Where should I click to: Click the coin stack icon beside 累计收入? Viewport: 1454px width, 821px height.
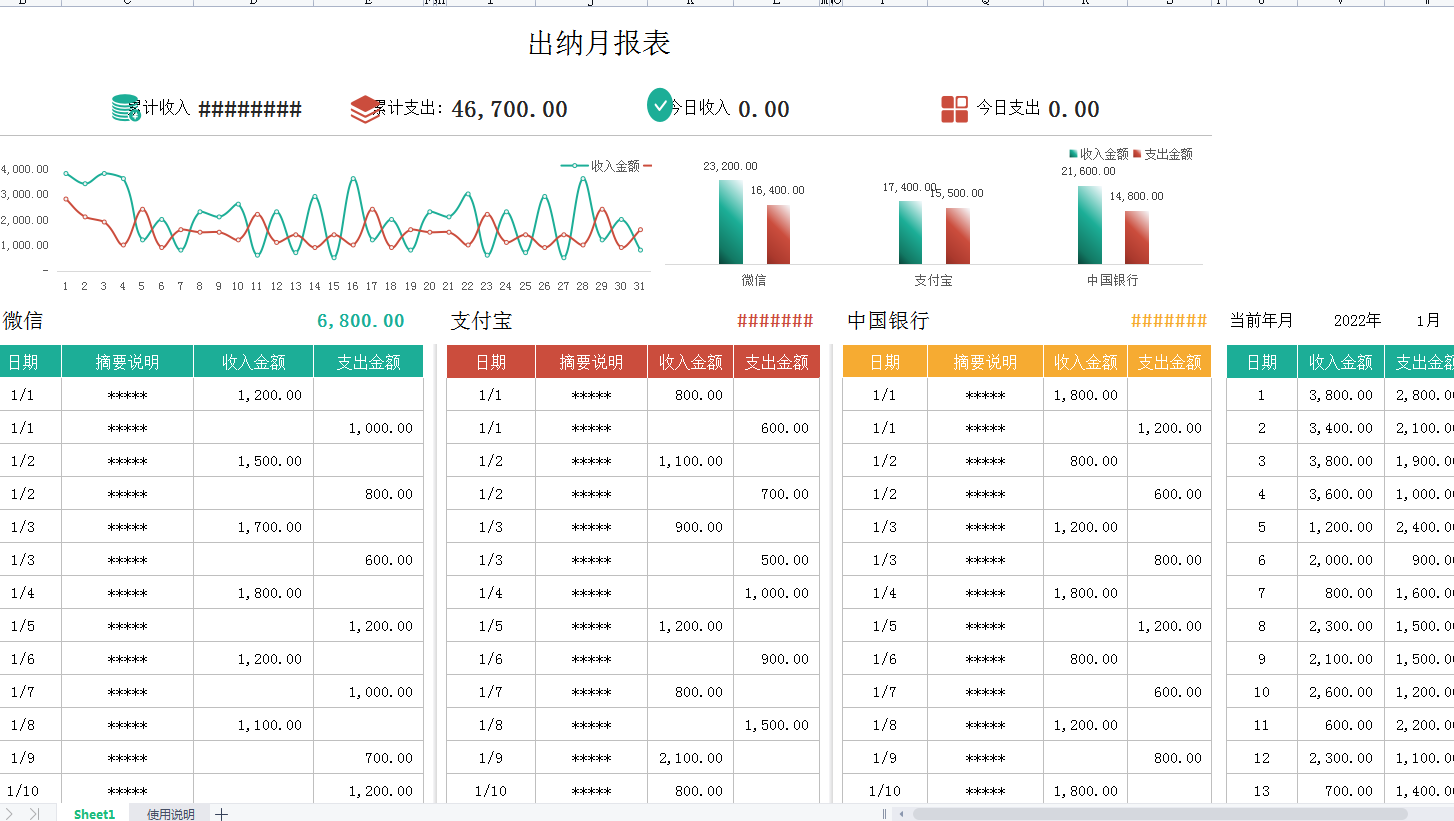[x=124, y=105]
